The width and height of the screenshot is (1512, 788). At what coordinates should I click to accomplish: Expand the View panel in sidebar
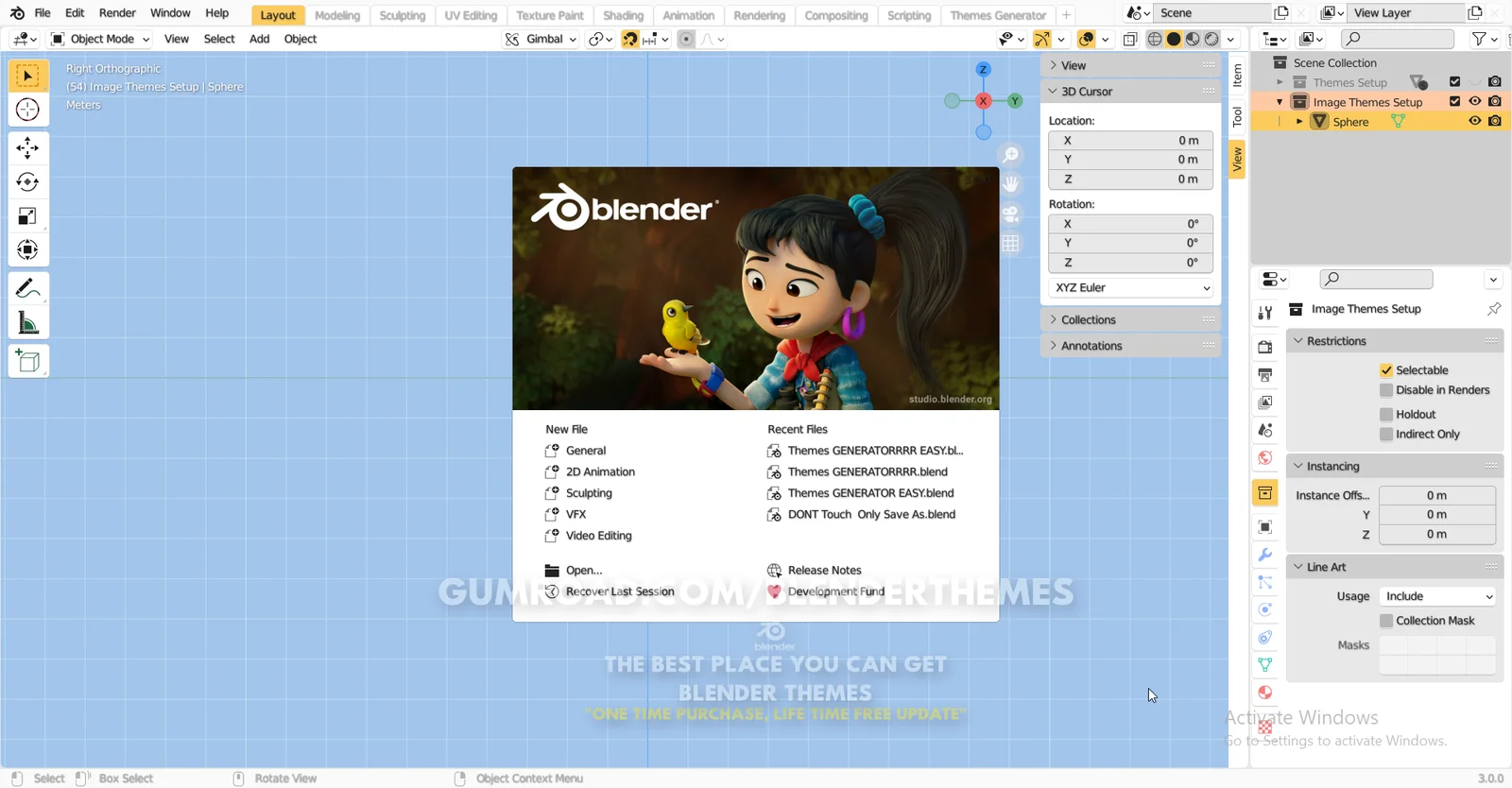(x=1131, y=65)
